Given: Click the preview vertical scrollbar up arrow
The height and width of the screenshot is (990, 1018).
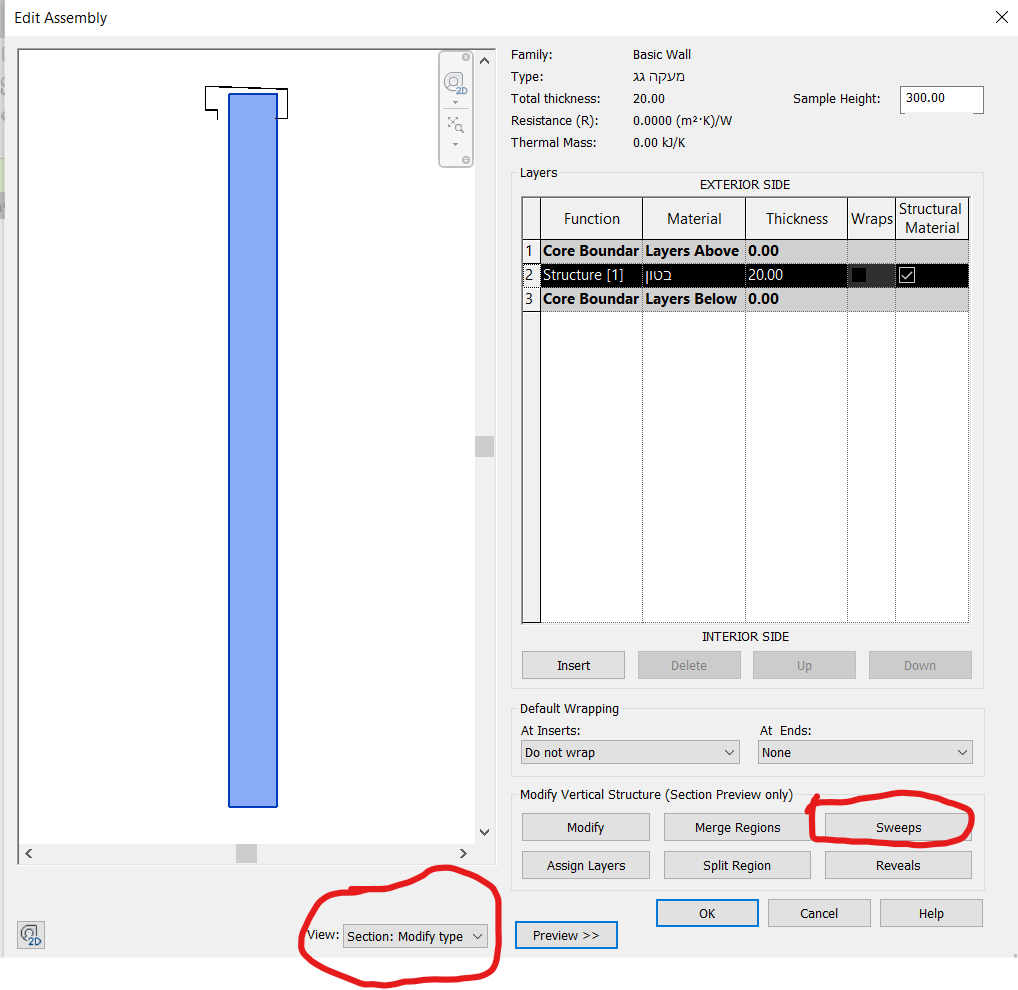Looking at the screenshot, I should coord(484,60).
